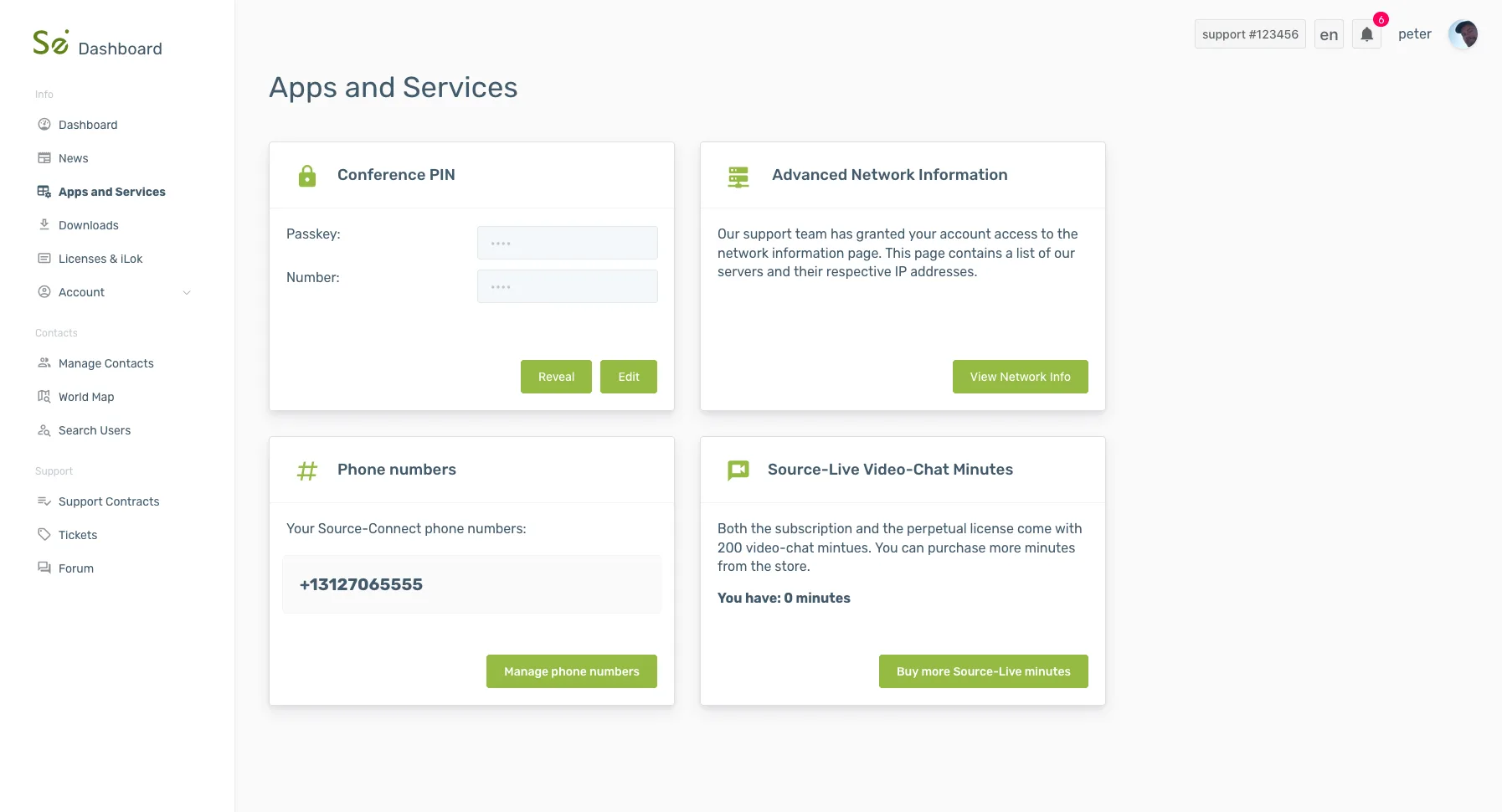The height and width of the screenshot is (812, 1502).
Task: Click the Passkey: label
Action: click(x=313, y=234)
